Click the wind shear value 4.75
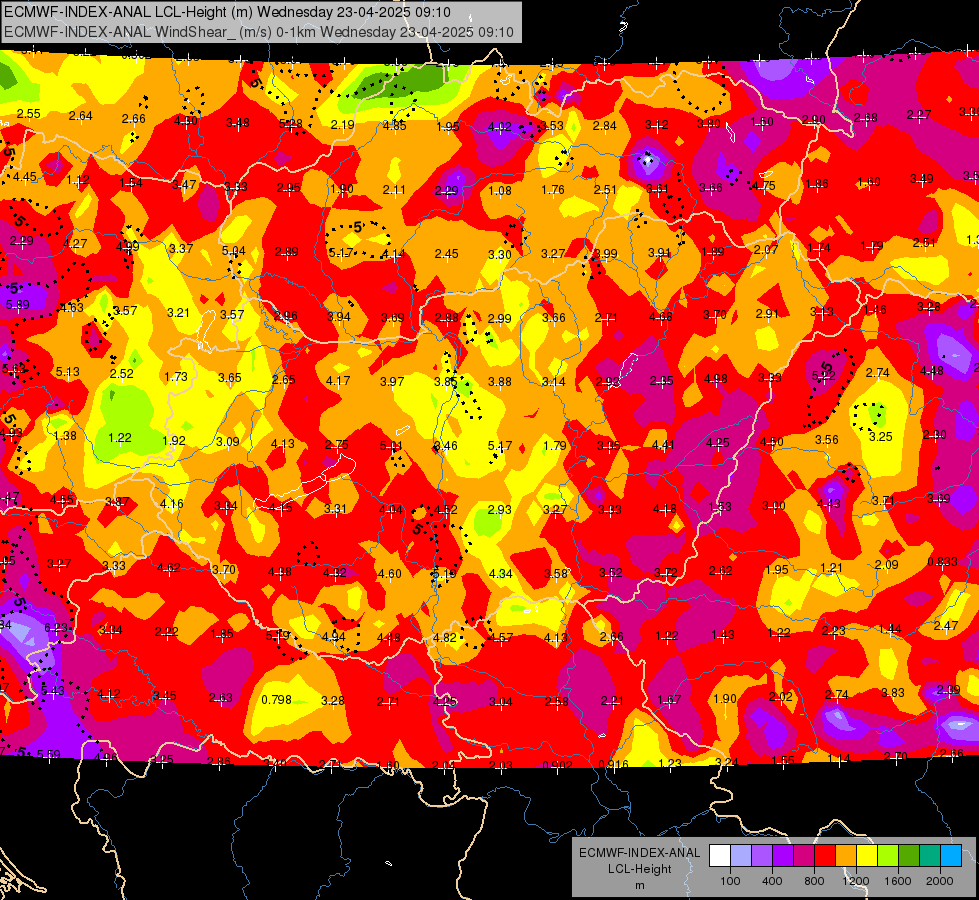Viewport: 979px width, 900px height. click(x=764, y=185)
